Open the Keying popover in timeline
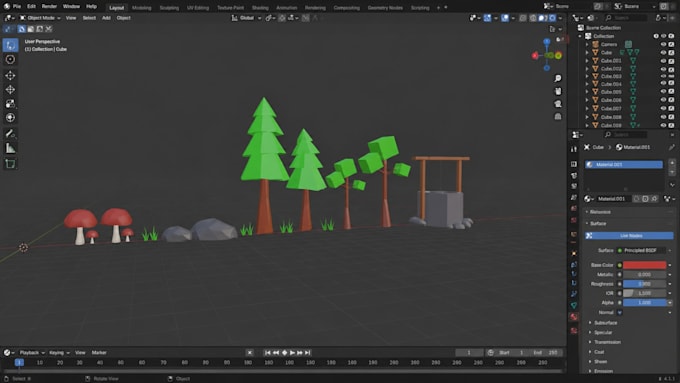Screen dimensions: 680x383 point(59,353)
